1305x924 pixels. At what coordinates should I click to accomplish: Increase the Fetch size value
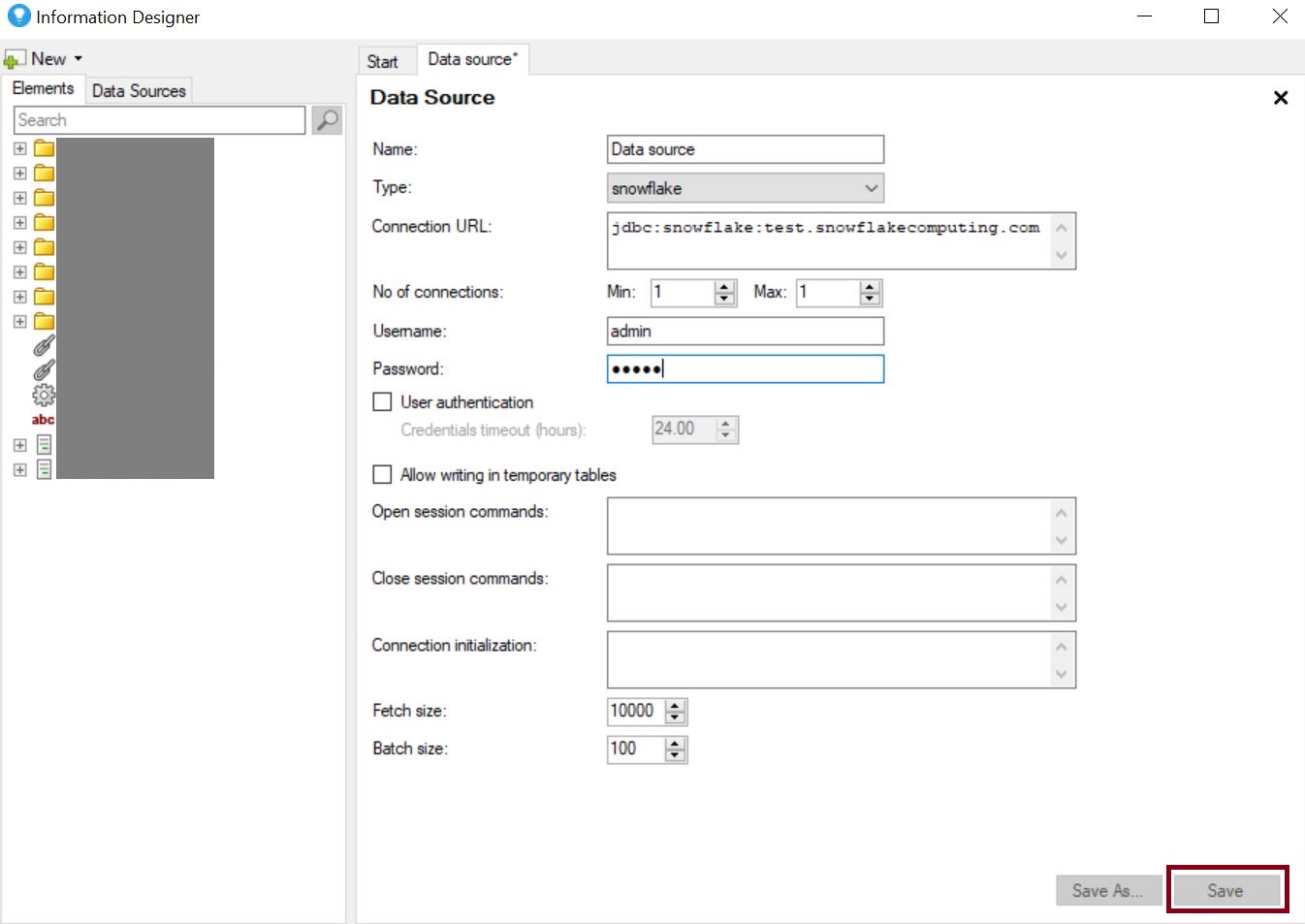pos(676,706)
